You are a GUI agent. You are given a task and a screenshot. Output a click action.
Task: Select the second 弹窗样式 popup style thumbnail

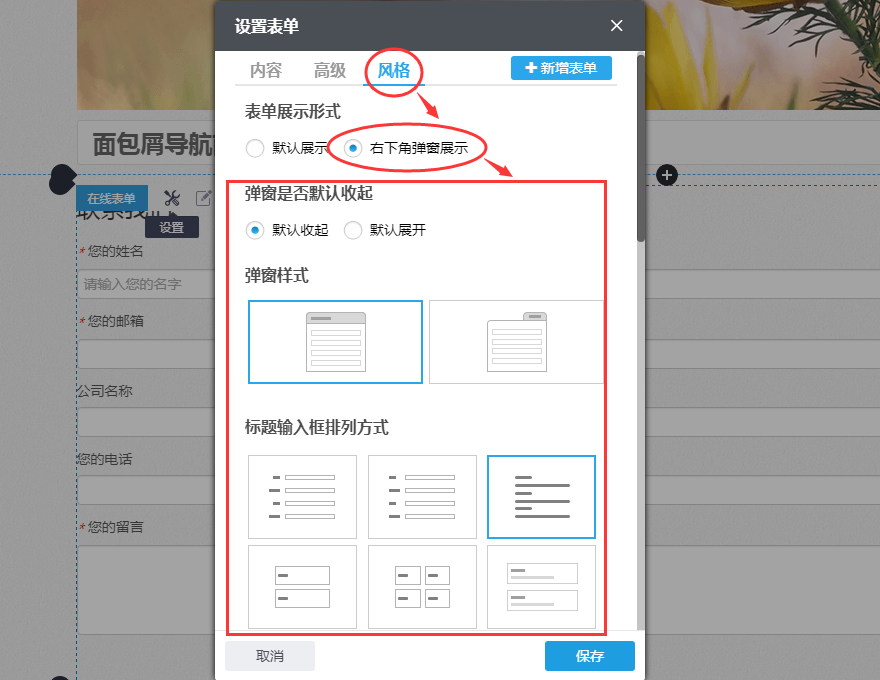(x=517, y=341)
